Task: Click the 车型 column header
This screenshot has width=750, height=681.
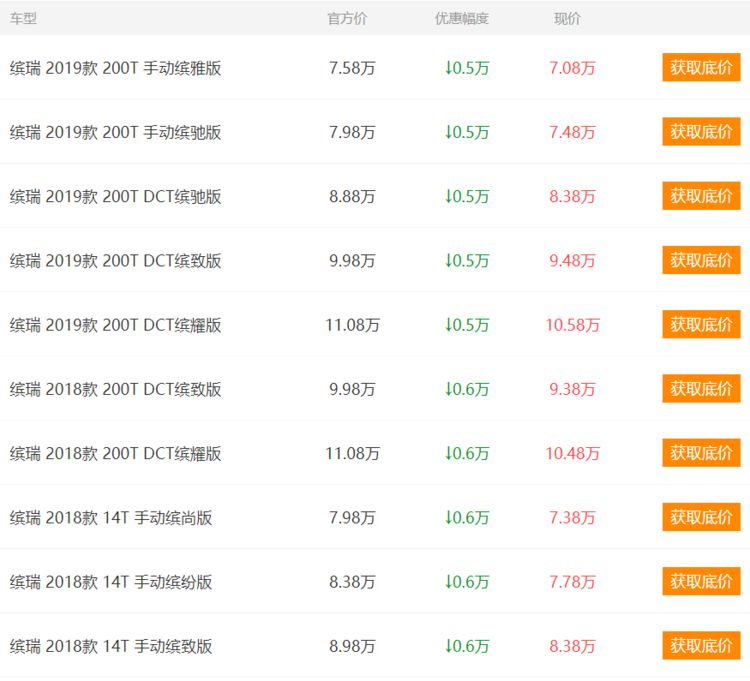Action: click(23, 19)
